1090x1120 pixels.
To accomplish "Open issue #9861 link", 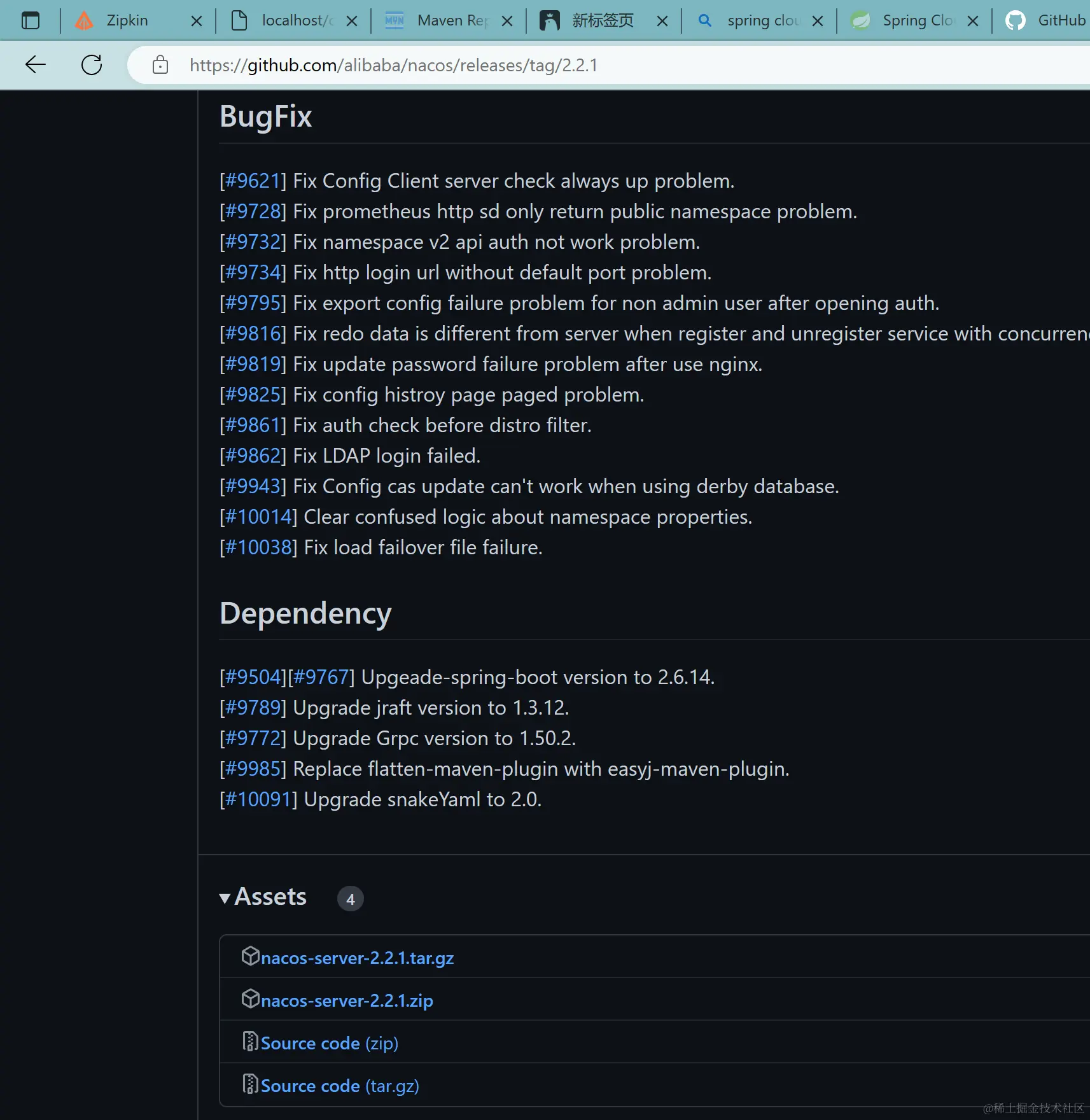I will click(x=253, y=425).
